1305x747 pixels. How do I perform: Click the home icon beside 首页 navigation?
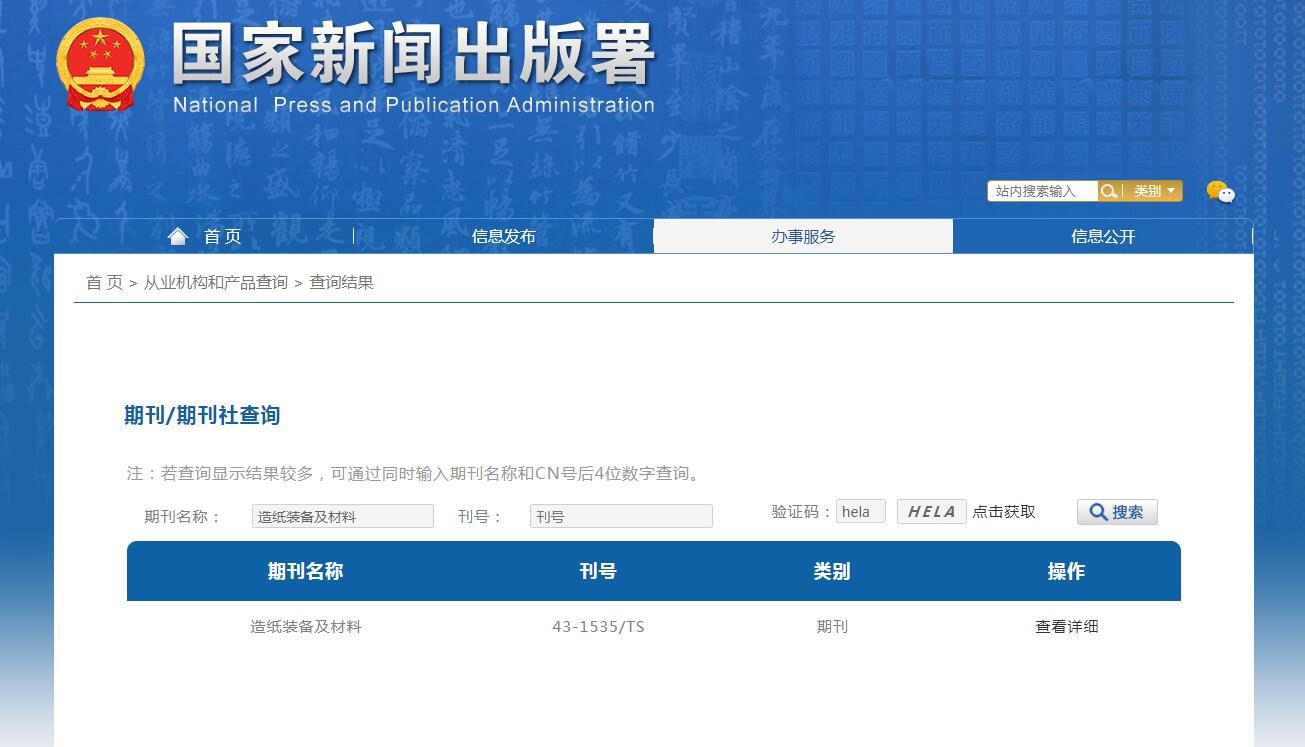178,235
